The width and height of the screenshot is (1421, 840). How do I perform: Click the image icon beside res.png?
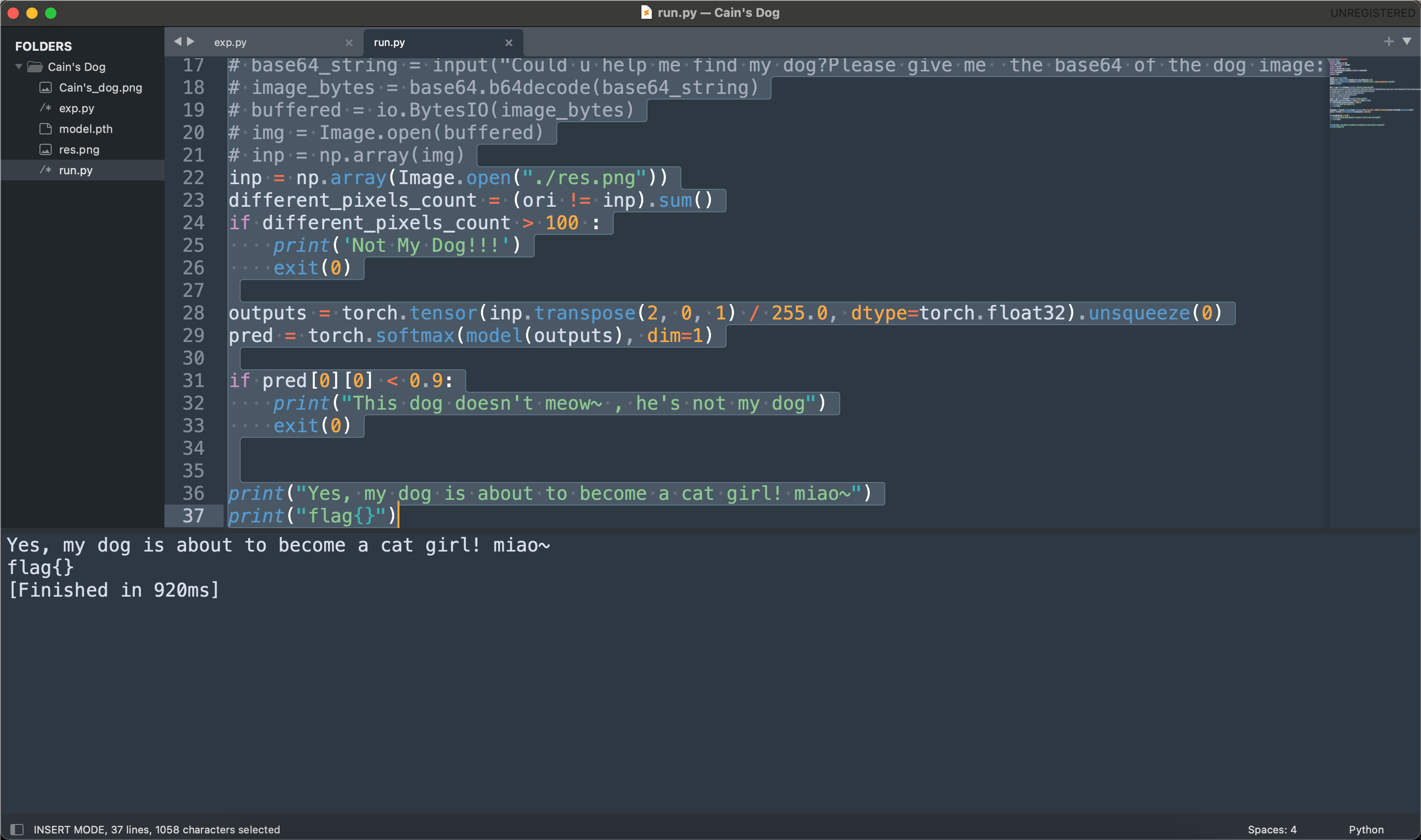[x=46, y=149]
